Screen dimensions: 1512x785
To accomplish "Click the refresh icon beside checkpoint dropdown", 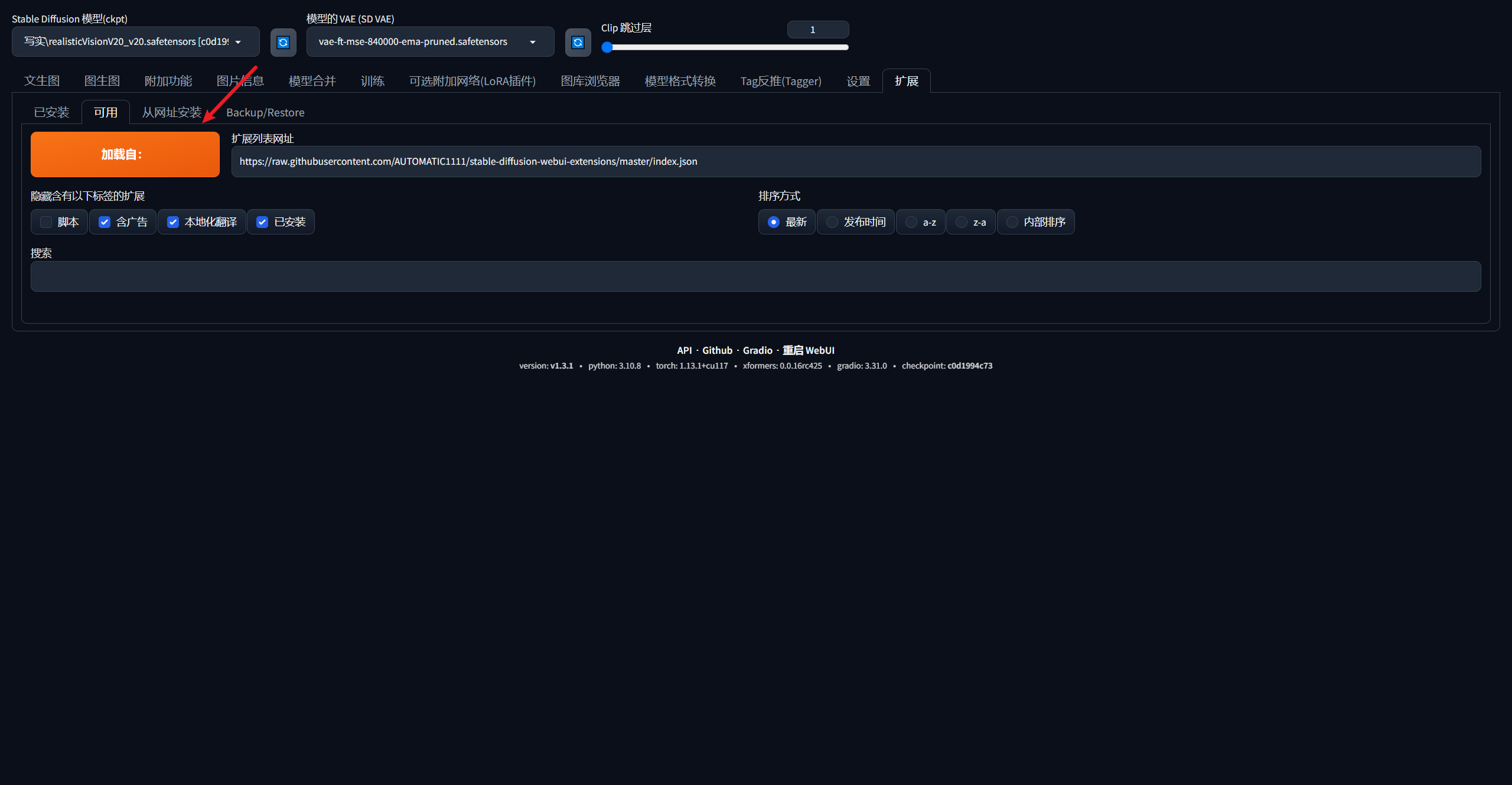I will 283,42.
